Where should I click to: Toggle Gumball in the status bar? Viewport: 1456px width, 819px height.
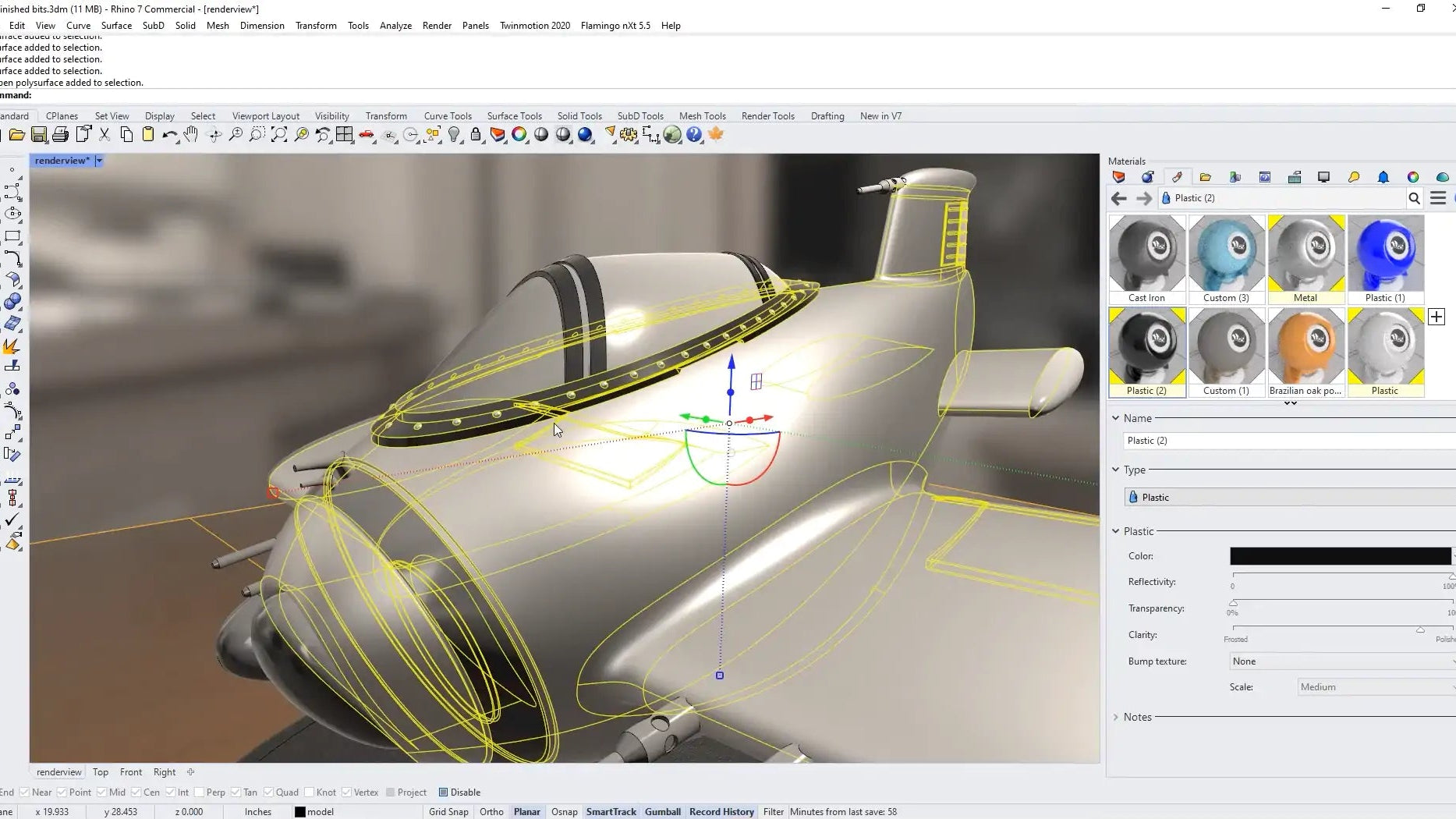662,812
